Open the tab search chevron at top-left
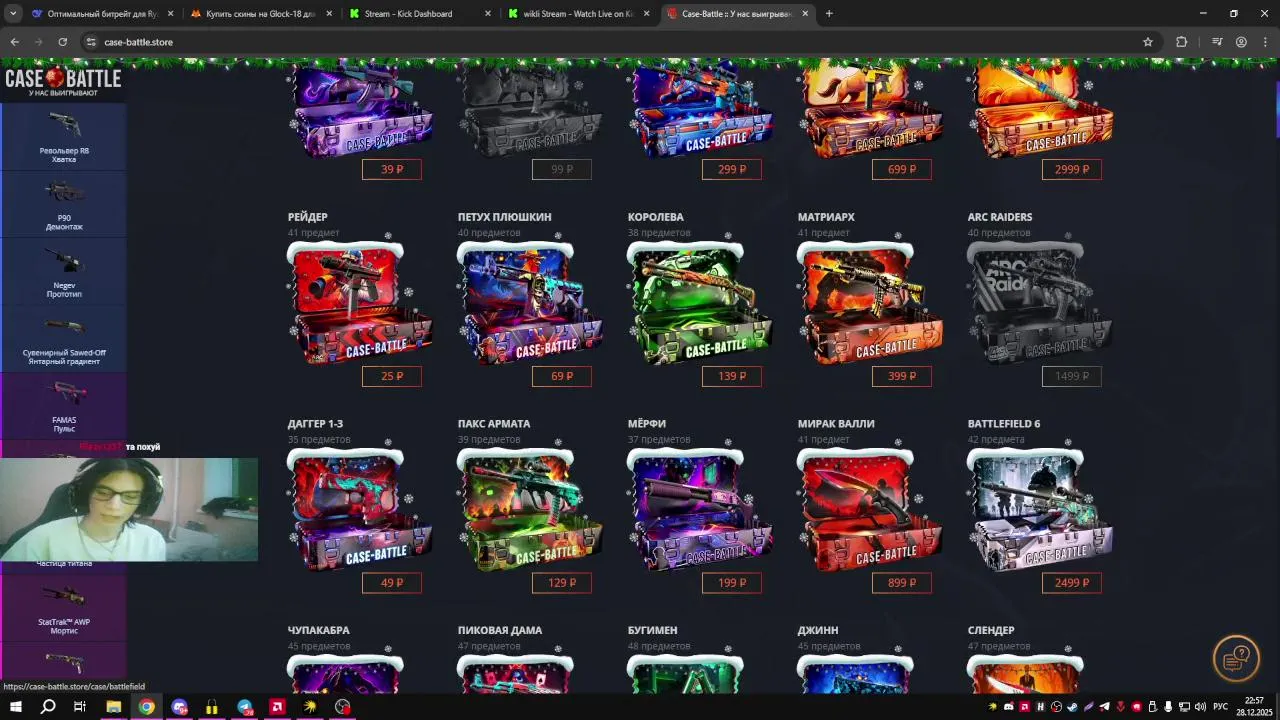The width and height of the screenshot is (1280, 720). point(13,14)
